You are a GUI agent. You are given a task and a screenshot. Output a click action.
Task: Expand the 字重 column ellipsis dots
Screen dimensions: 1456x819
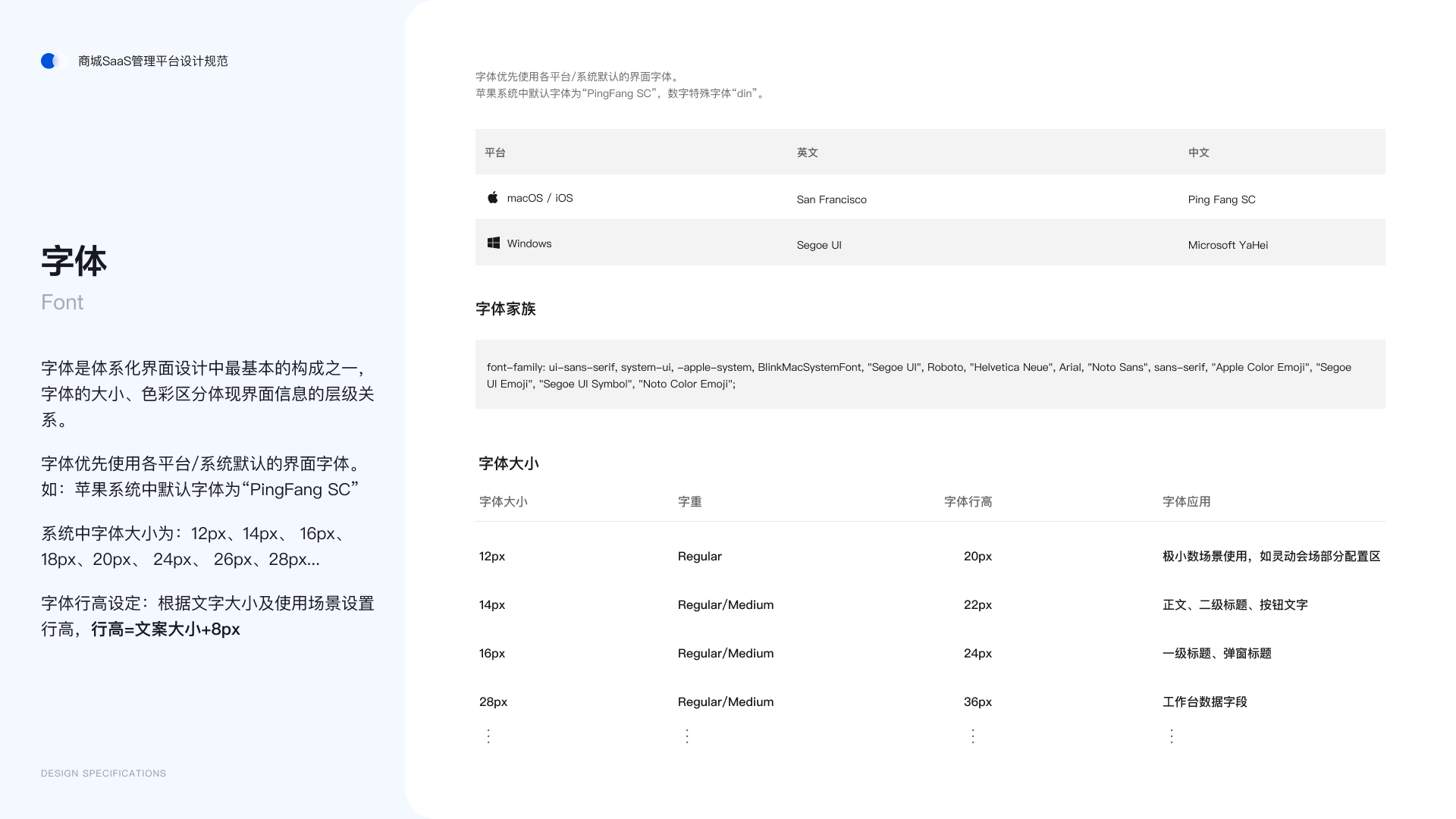point(686,735)
